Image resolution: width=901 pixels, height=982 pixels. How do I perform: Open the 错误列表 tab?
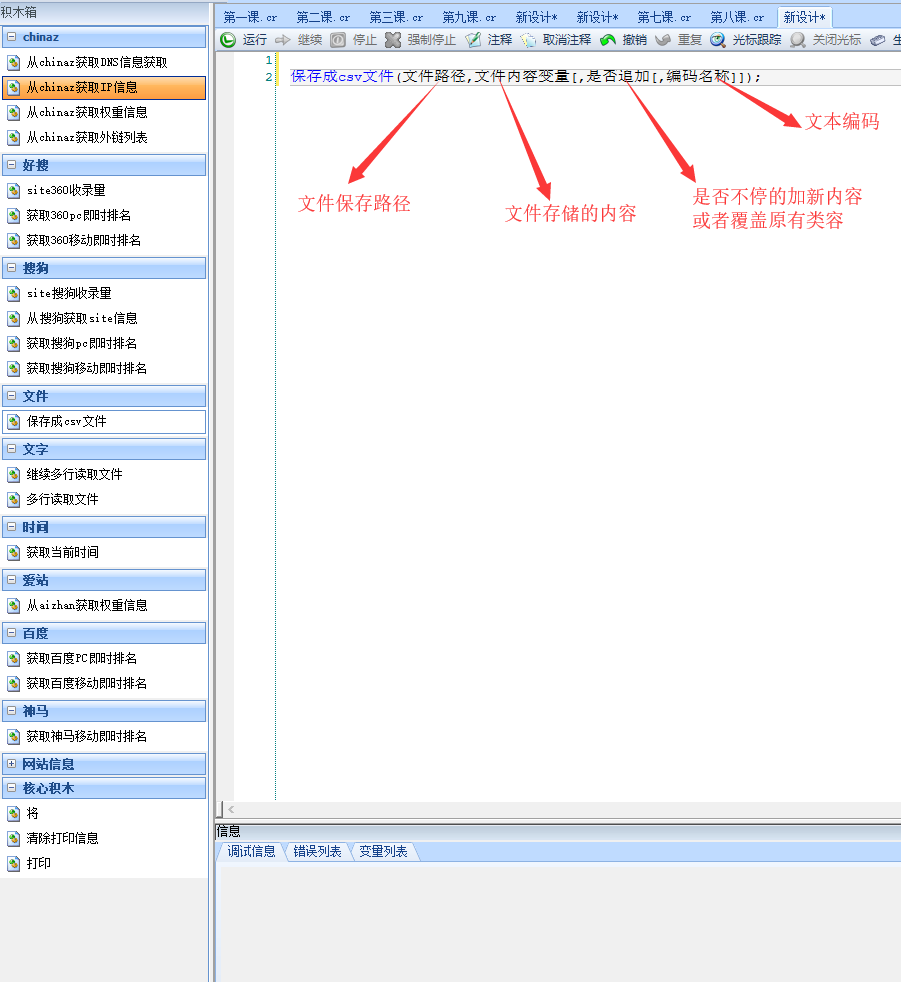click(x=317, y=852)
